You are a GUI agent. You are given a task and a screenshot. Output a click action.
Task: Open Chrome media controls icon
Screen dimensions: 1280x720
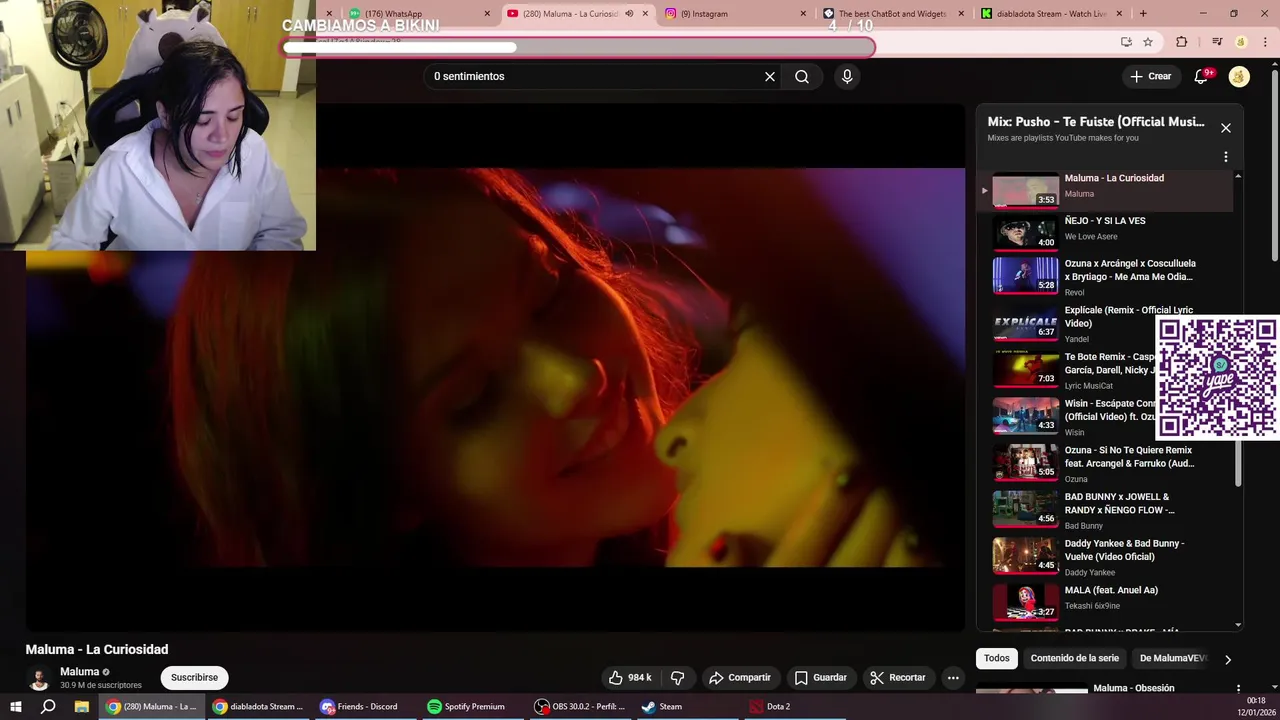click(1217, 42)
